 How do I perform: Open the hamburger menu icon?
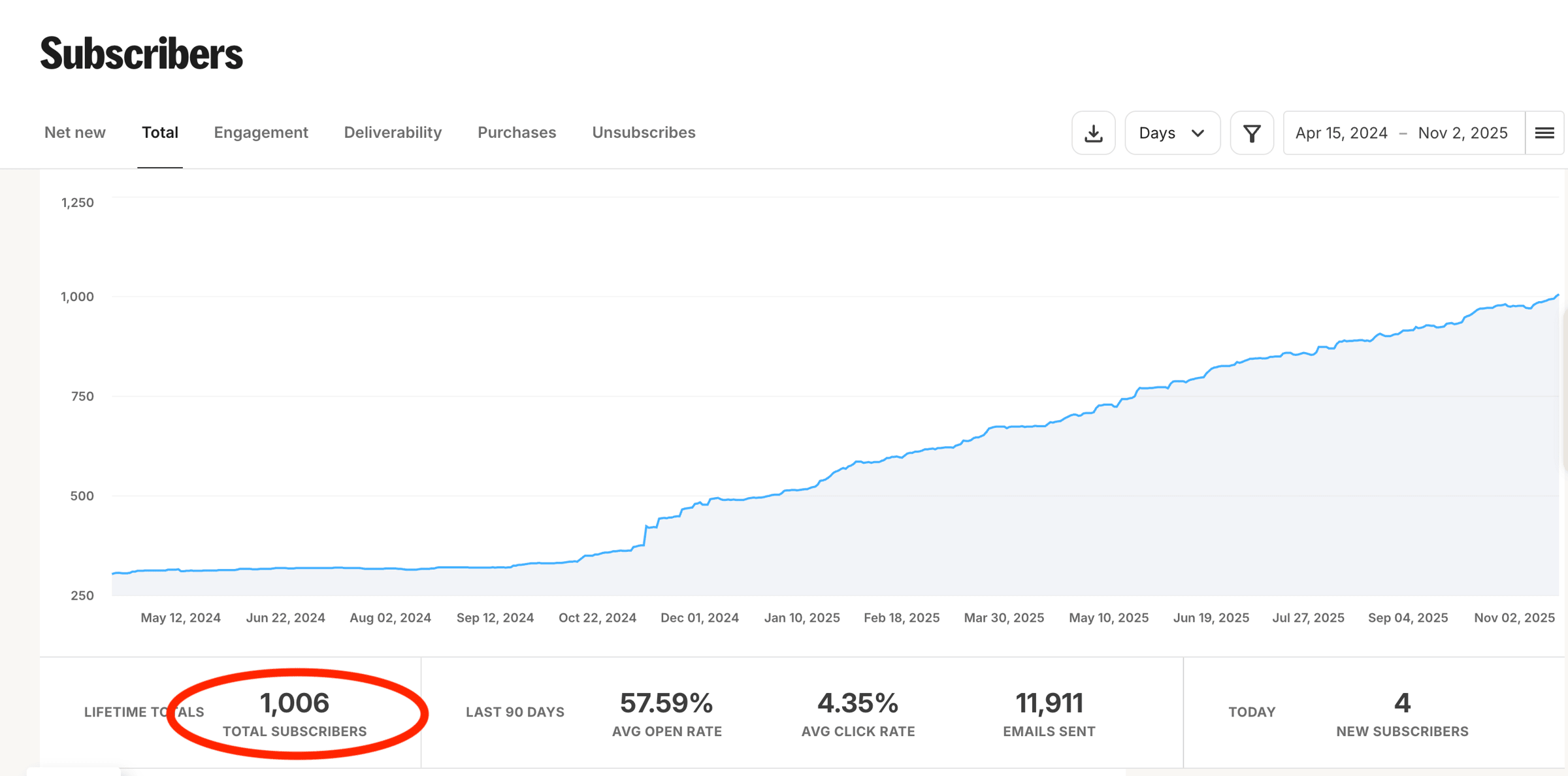tap(1544, 133)
